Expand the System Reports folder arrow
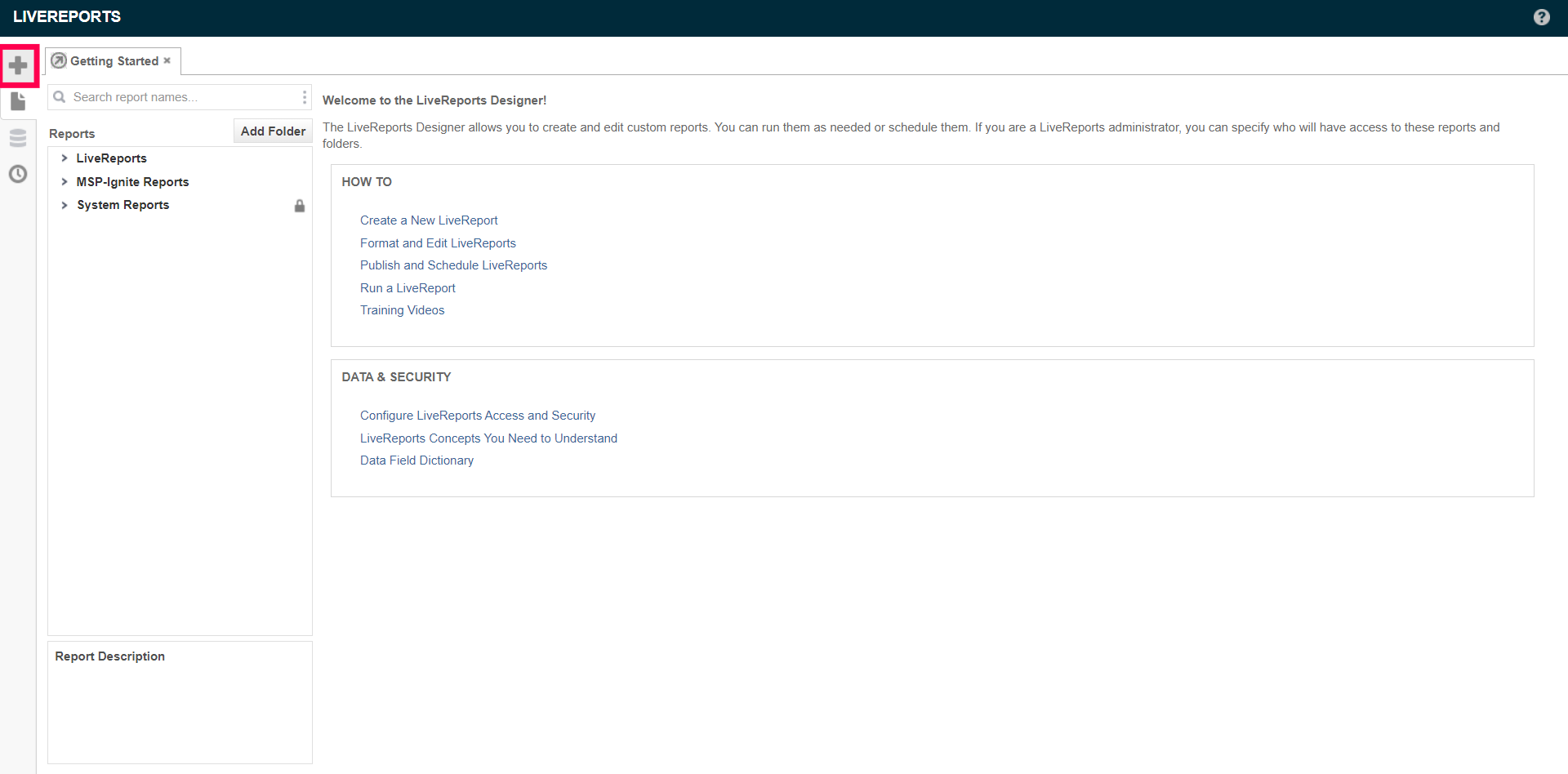The image size is (1568, 774). click(65, 205)
